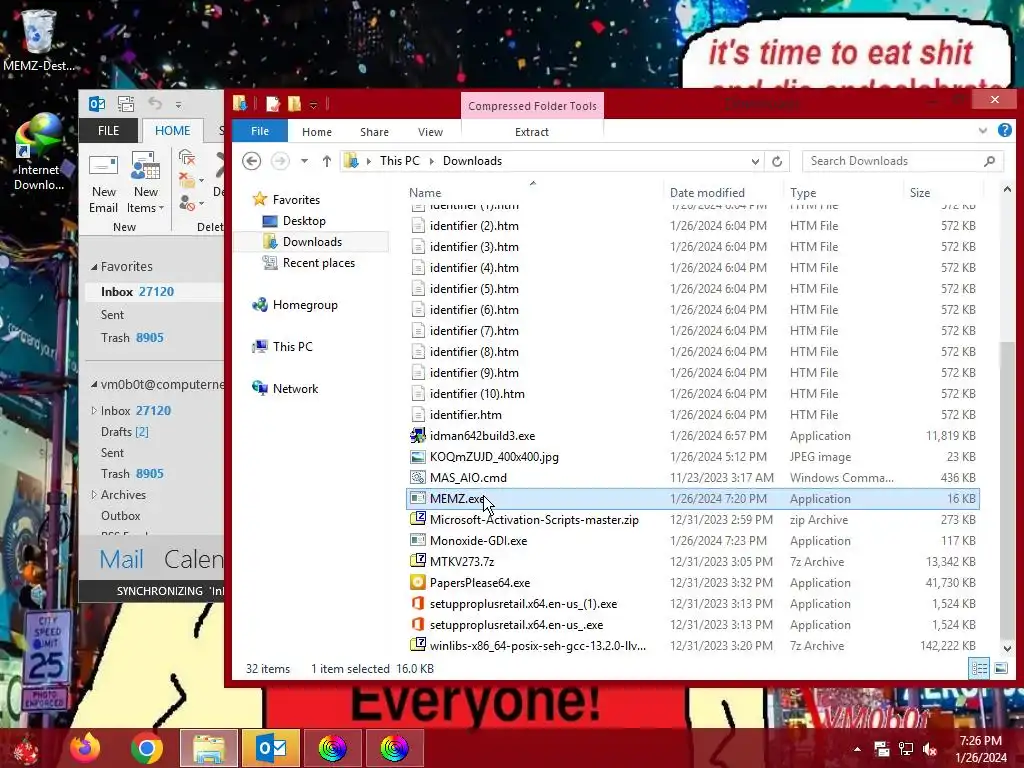Click Outlook Send/Receive quick access icon

pos(126,104)
